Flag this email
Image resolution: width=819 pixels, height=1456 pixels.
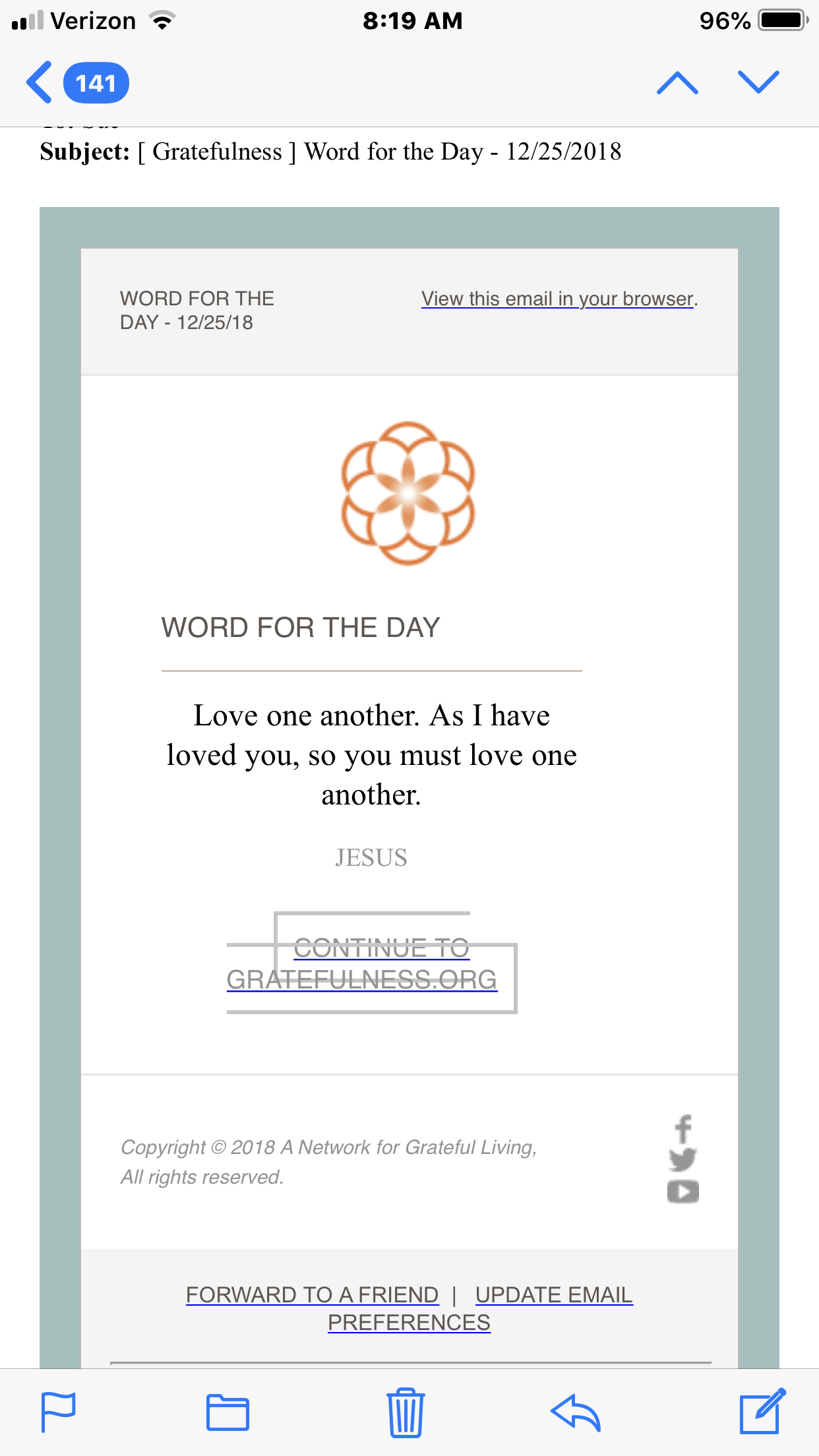click(59, 1412)
